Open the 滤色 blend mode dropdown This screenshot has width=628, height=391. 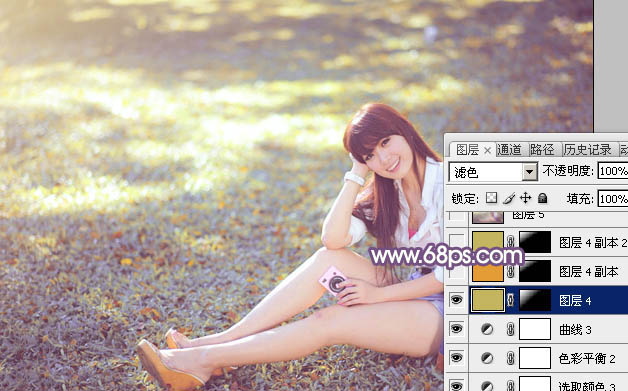[530, 172]
